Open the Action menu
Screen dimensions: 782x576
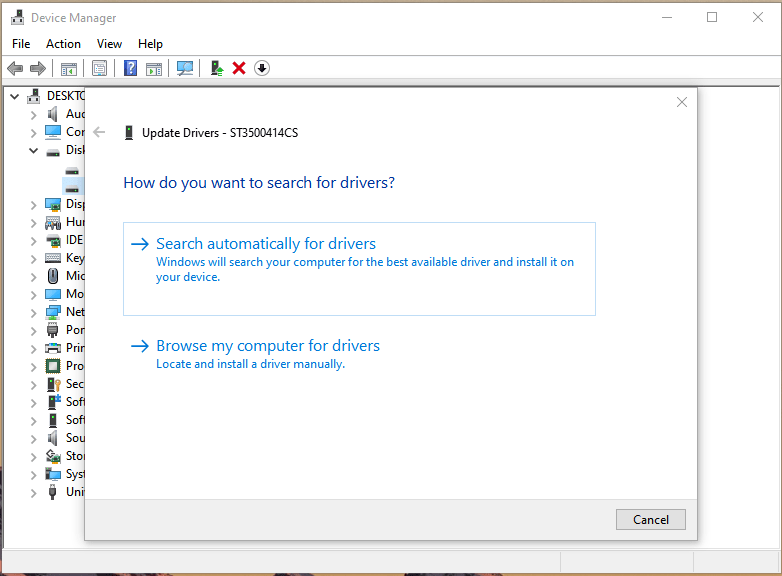tap(63, 44)
